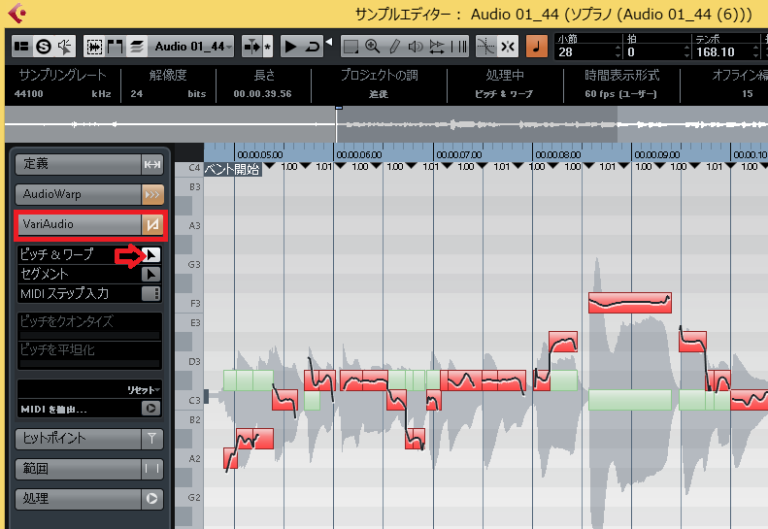768x529 pixels.
Task: Click the small arrow beside the loop button
Action: point(329,42)
